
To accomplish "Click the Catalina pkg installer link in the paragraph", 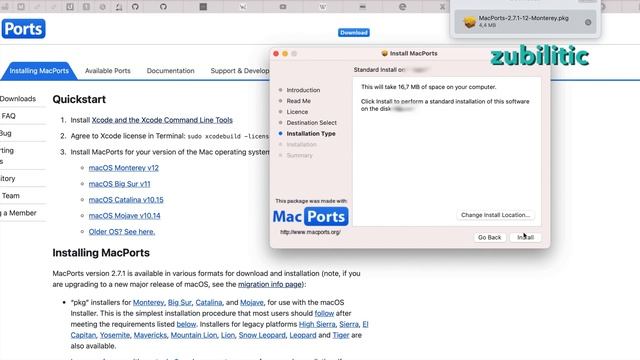I will point(209,302).
